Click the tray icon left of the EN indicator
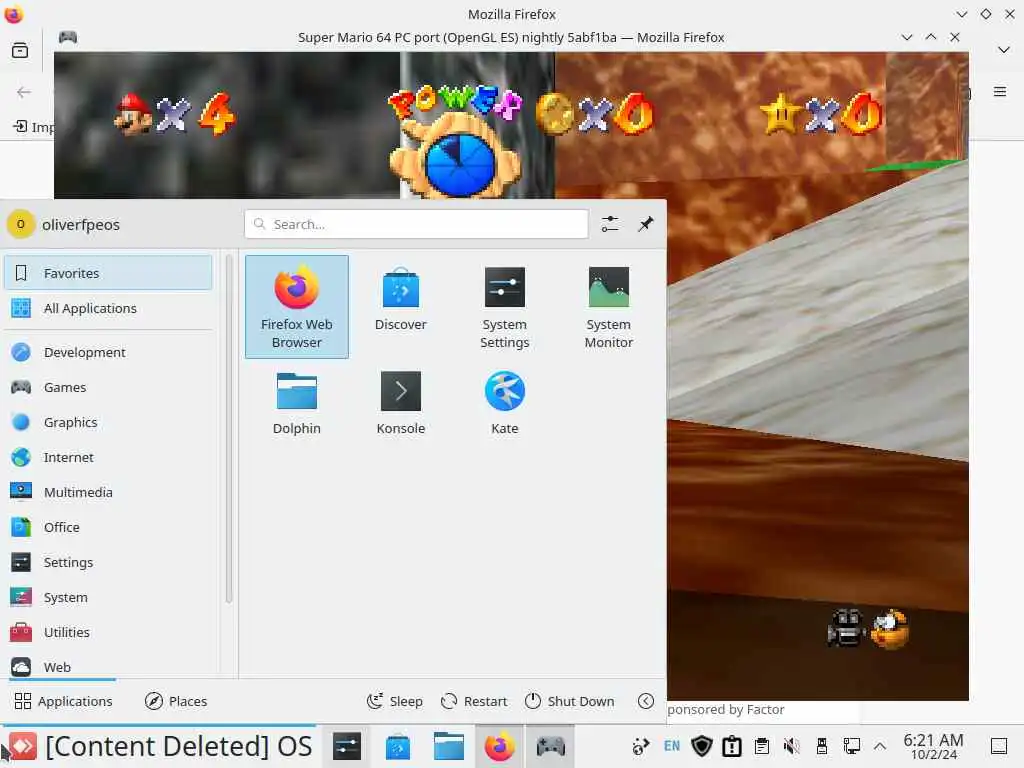1024x768 pixels. click(x=641, y=746)
